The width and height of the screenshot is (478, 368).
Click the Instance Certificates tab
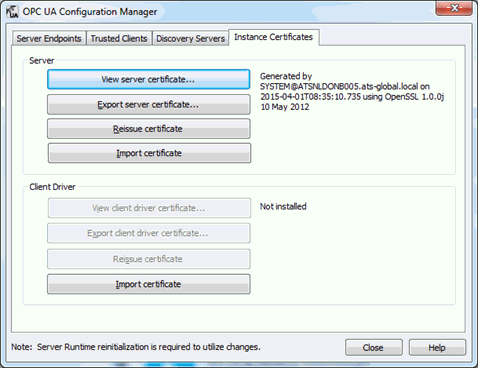273,37
